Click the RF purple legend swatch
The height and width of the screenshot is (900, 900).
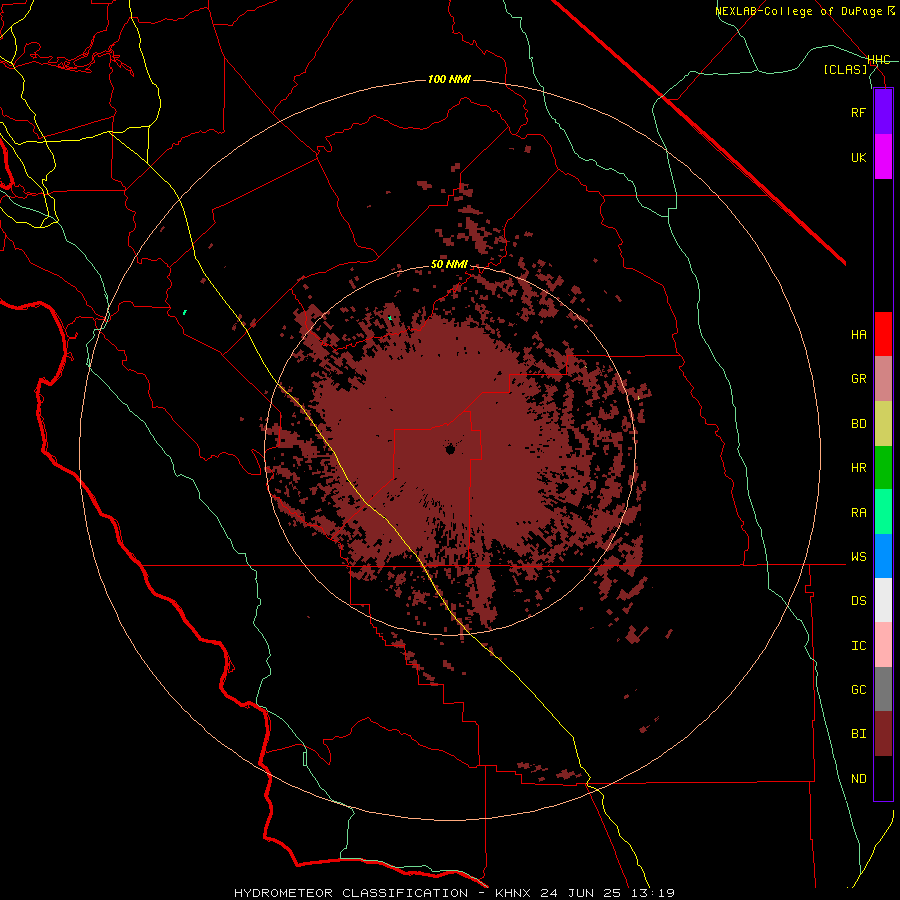(883, 112)
